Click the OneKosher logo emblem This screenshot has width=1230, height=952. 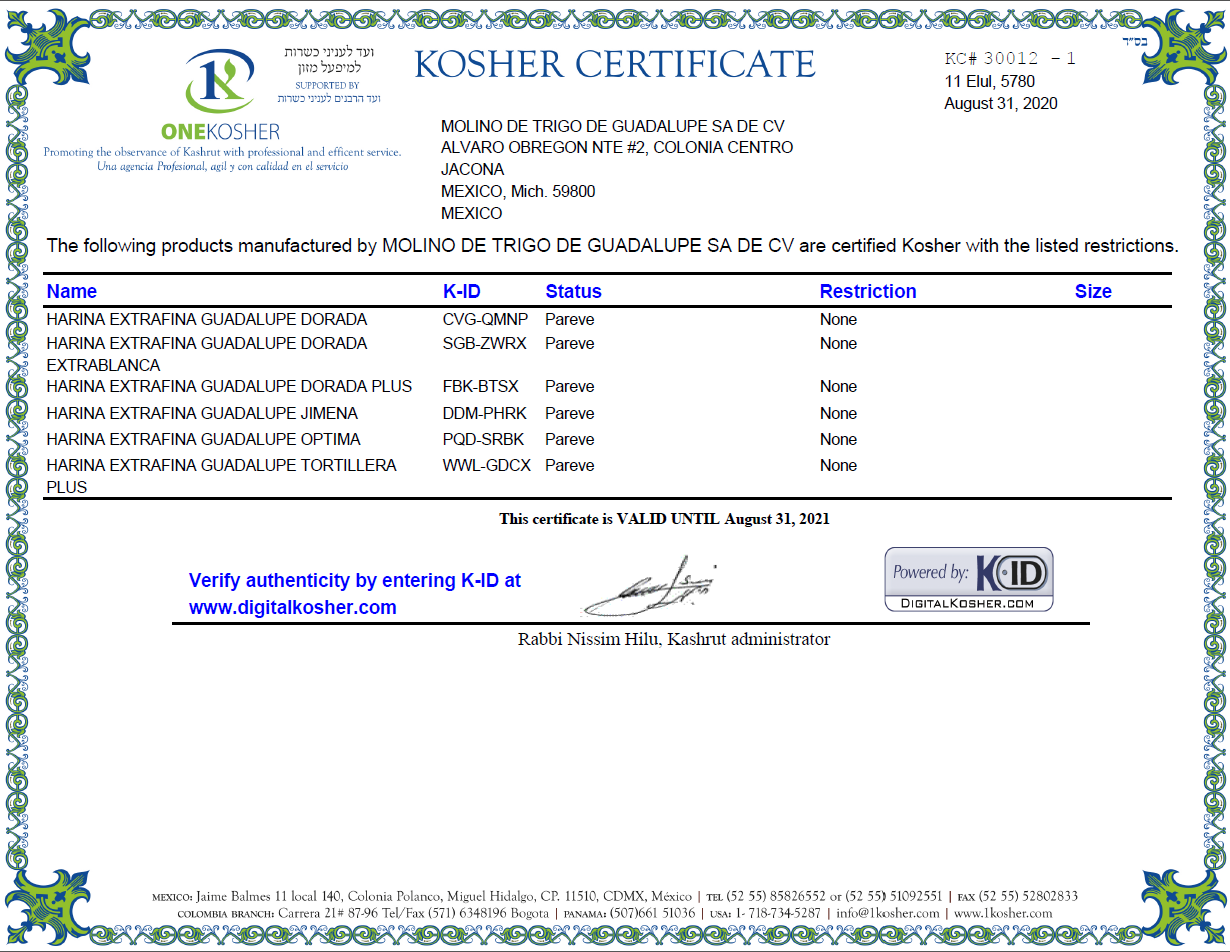[219, 81]
